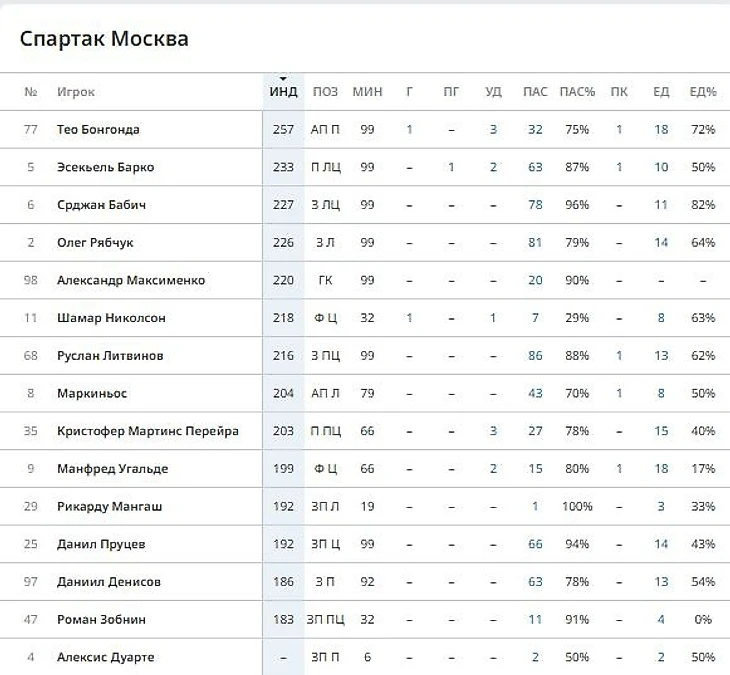Click the Г goals column header

409,92
